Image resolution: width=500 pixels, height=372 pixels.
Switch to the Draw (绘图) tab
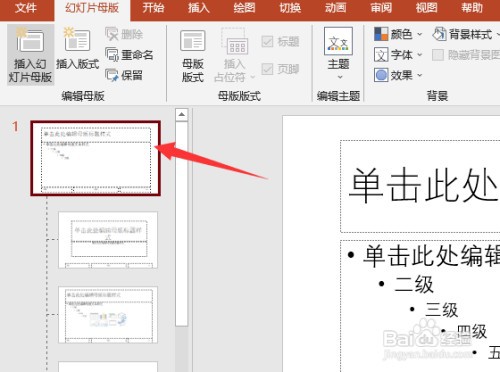coord(244,8)
